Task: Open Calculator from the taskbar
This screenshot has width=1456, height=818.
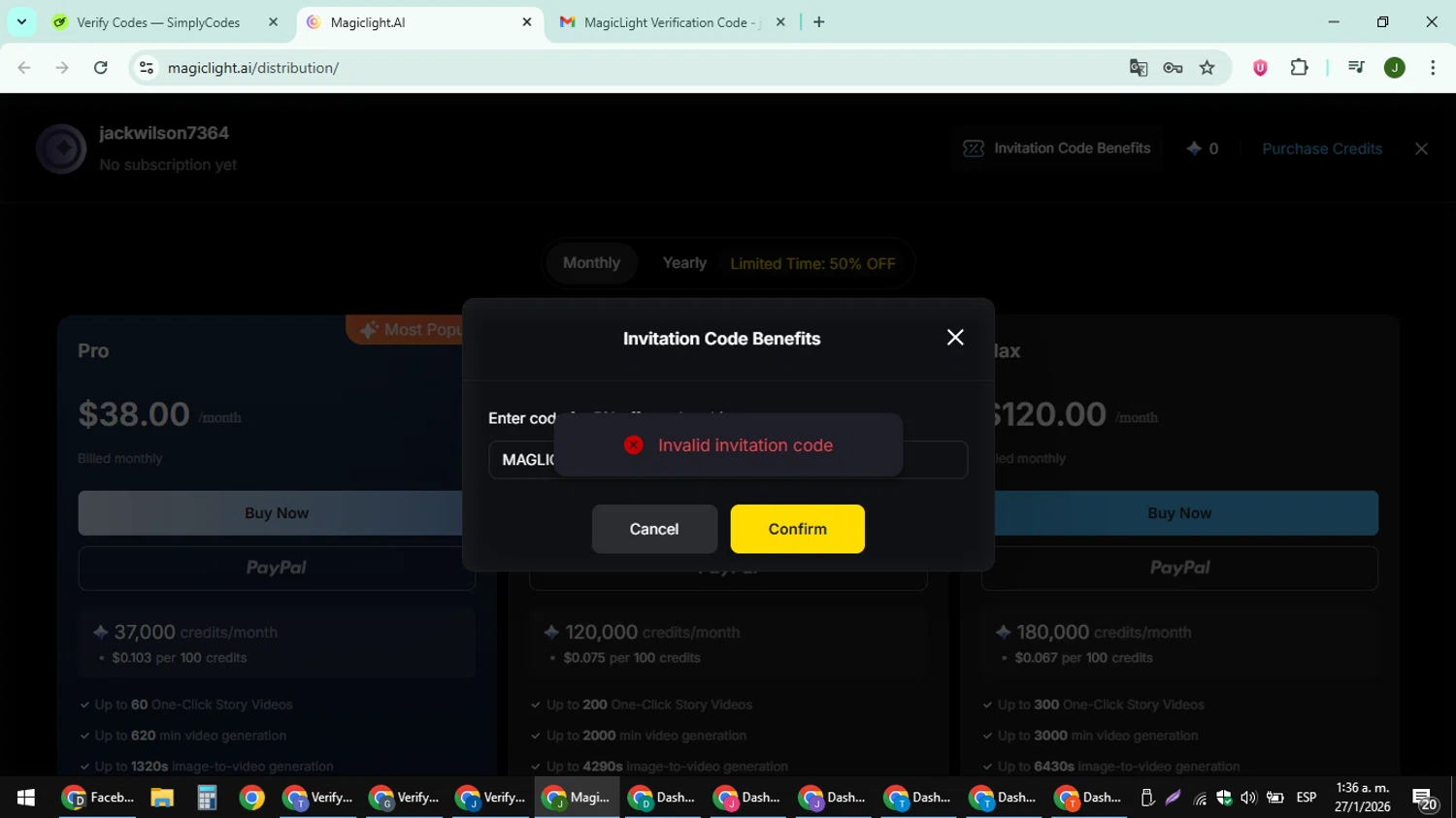Action: (207, 798)
